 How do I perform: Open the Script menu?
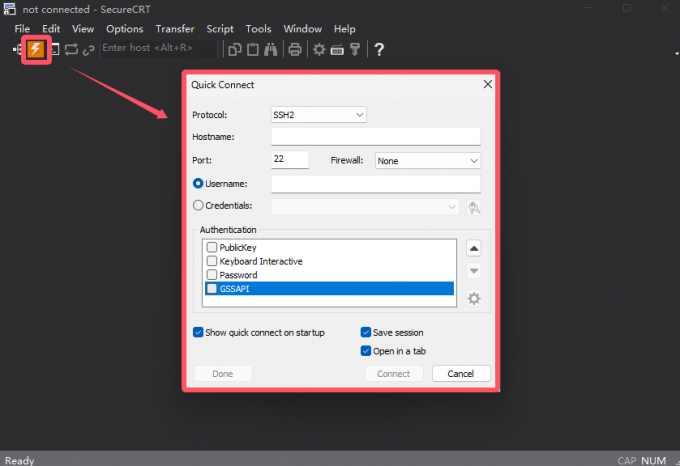tap(220, 29)
